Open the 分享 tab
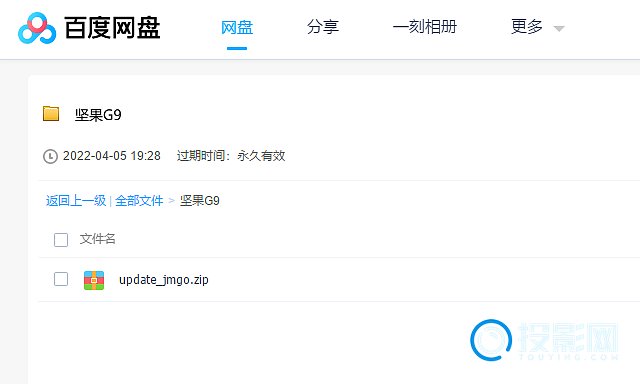 coord(322,27)
